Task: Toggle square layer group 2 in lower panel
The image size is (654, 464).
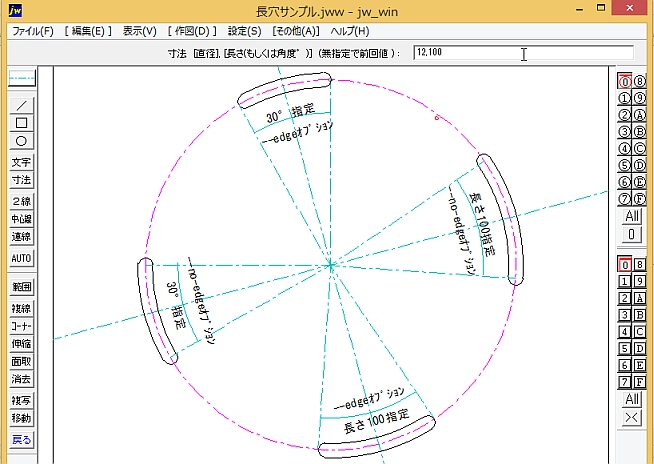Action: click(x=624, y=298)
